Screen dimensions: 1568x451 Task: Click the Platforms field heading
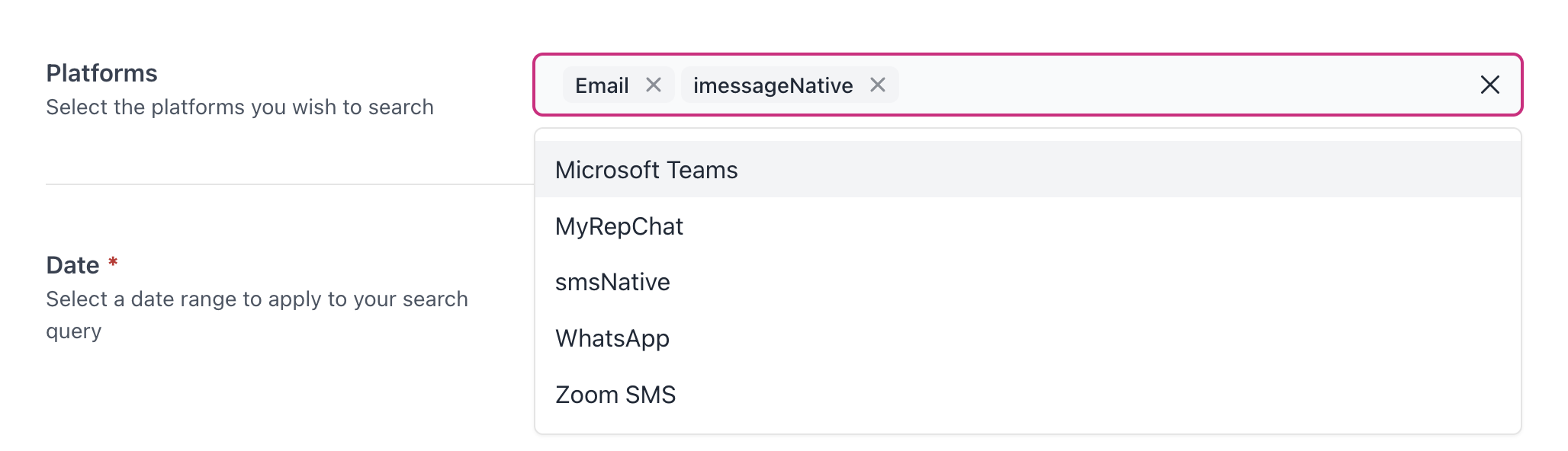pyautogui.click(x=101, y=73)
